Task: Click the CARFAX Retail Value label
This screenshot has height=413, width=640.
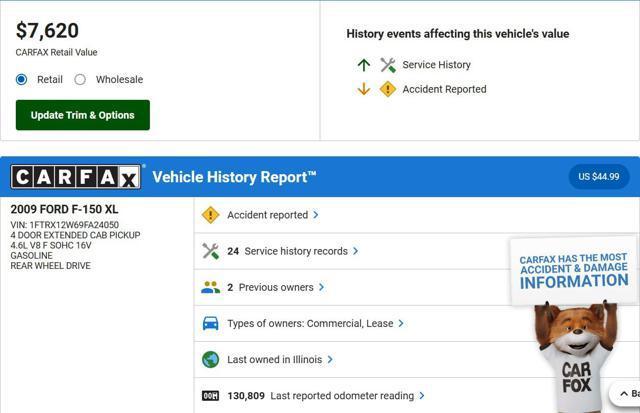Action: 56,52
